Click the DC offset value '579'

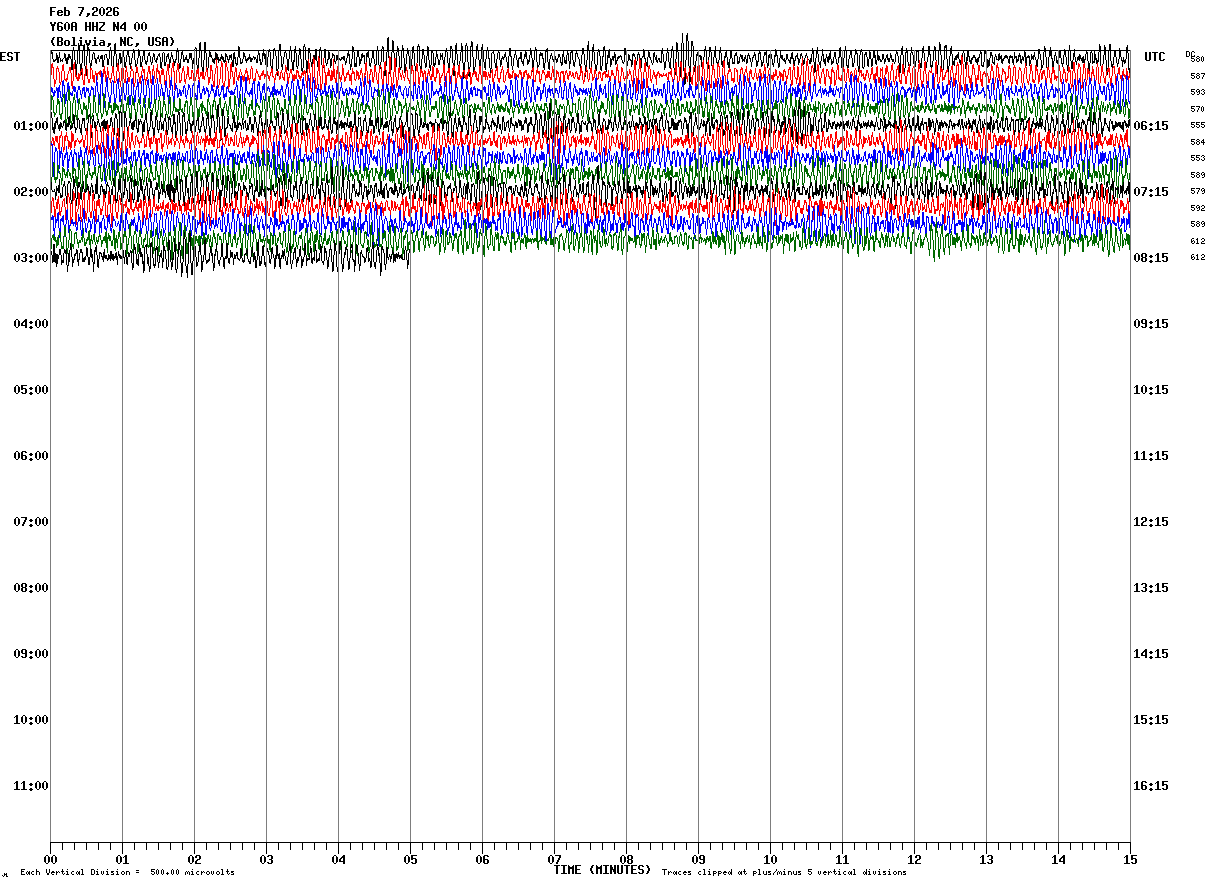coord(1197,192)
